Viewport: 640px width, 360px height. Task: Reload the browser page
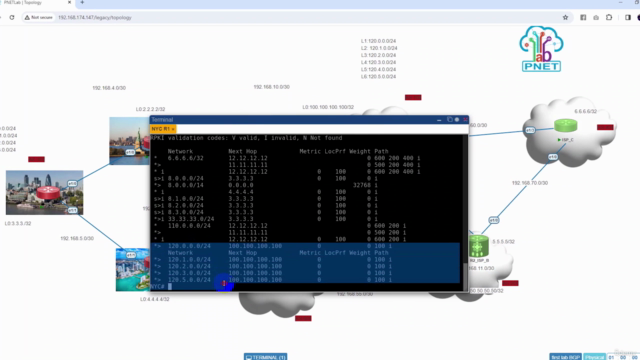[x=12, y=18]
